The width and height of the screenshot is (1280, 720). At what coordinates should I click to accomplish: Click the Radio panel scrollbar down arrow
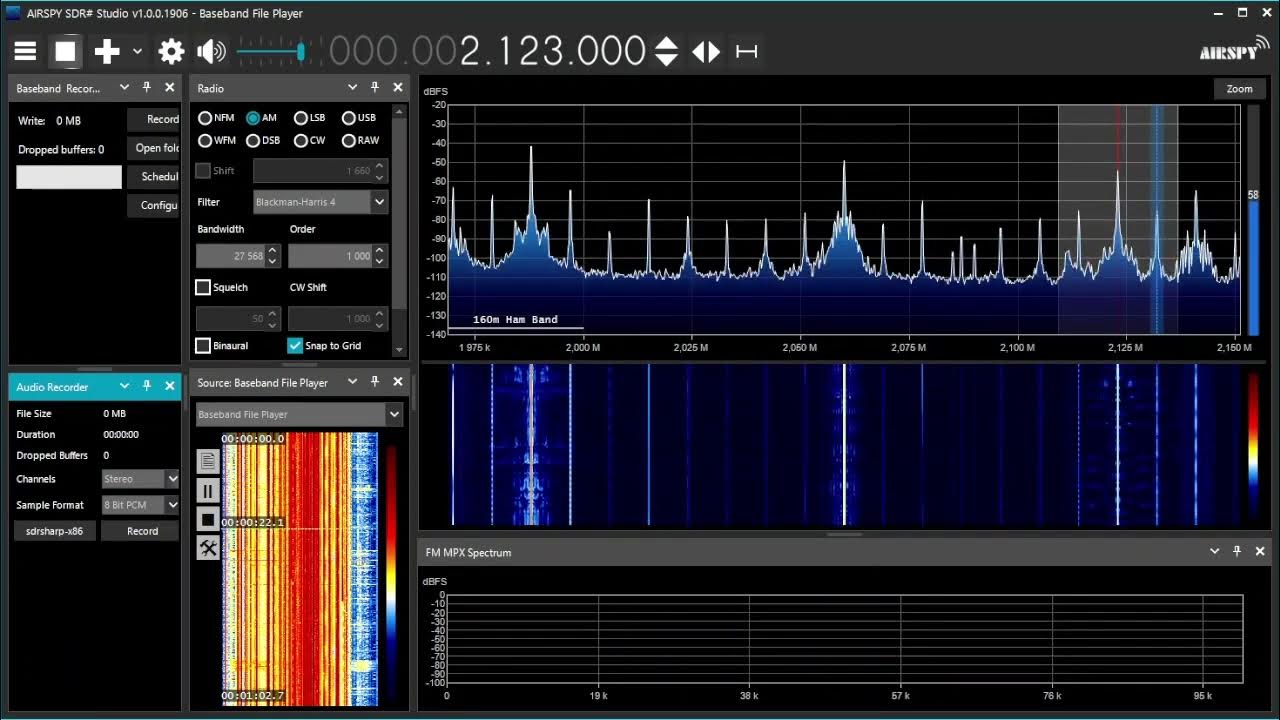coord(400,350)
